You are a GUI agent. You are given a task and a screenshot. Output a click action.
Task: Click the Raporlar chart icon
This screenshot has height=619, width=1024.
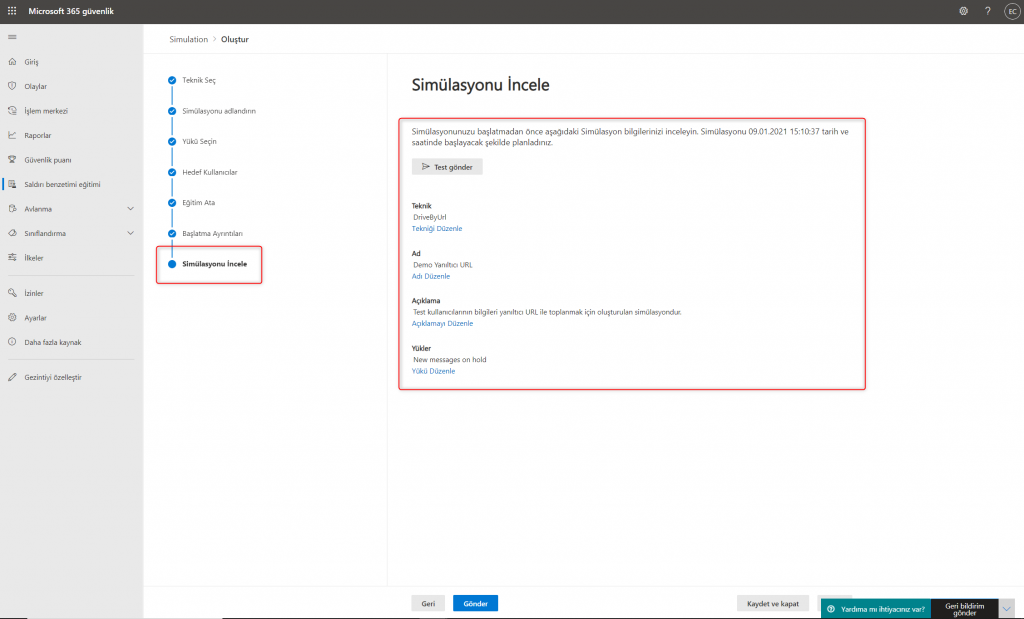[12, 135]
